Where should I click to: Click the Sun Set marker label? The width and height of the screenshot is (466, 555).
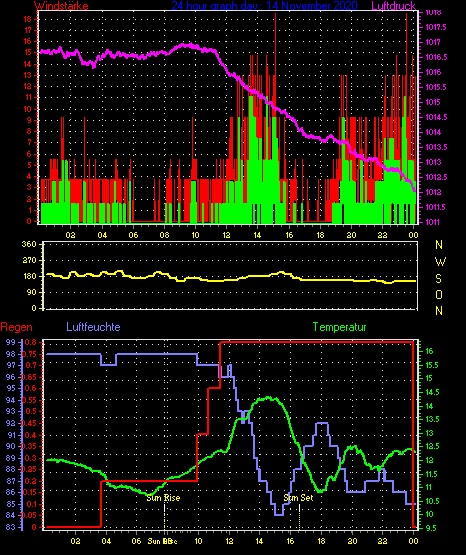[298, 498]
